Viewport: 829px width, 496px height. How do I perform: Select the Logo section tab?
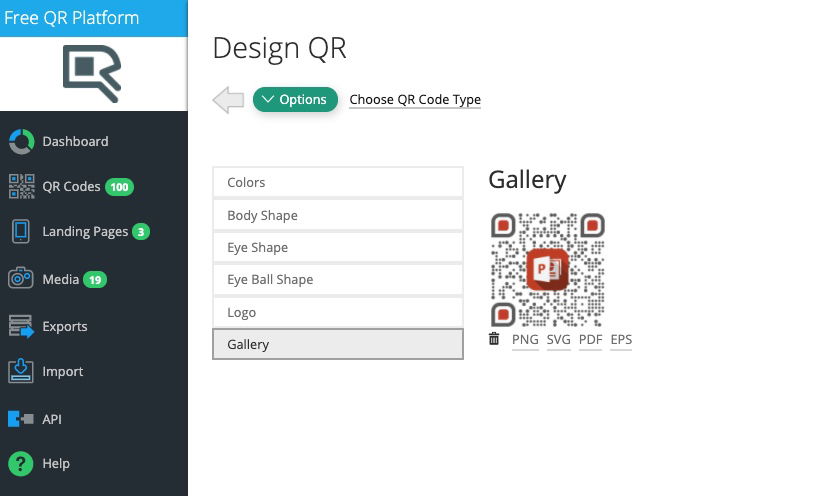[338, 313]
